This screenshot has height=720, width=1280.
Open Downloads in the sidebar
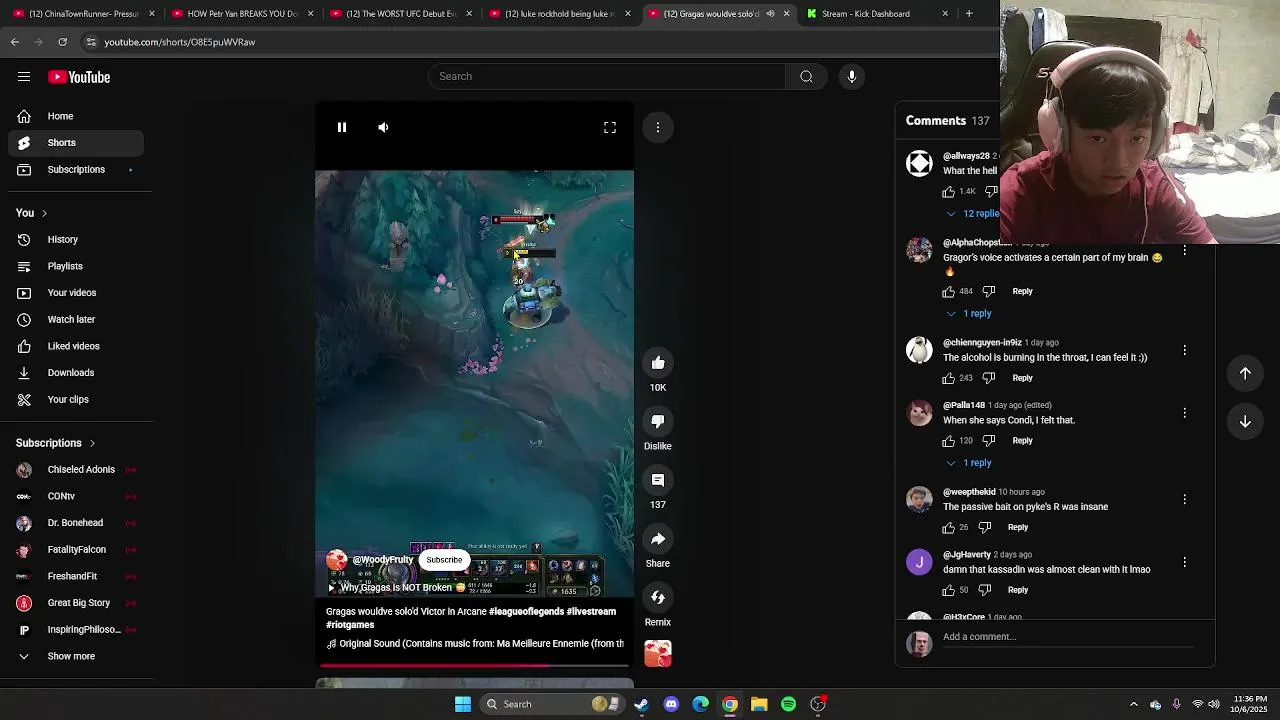pos(76,373)
